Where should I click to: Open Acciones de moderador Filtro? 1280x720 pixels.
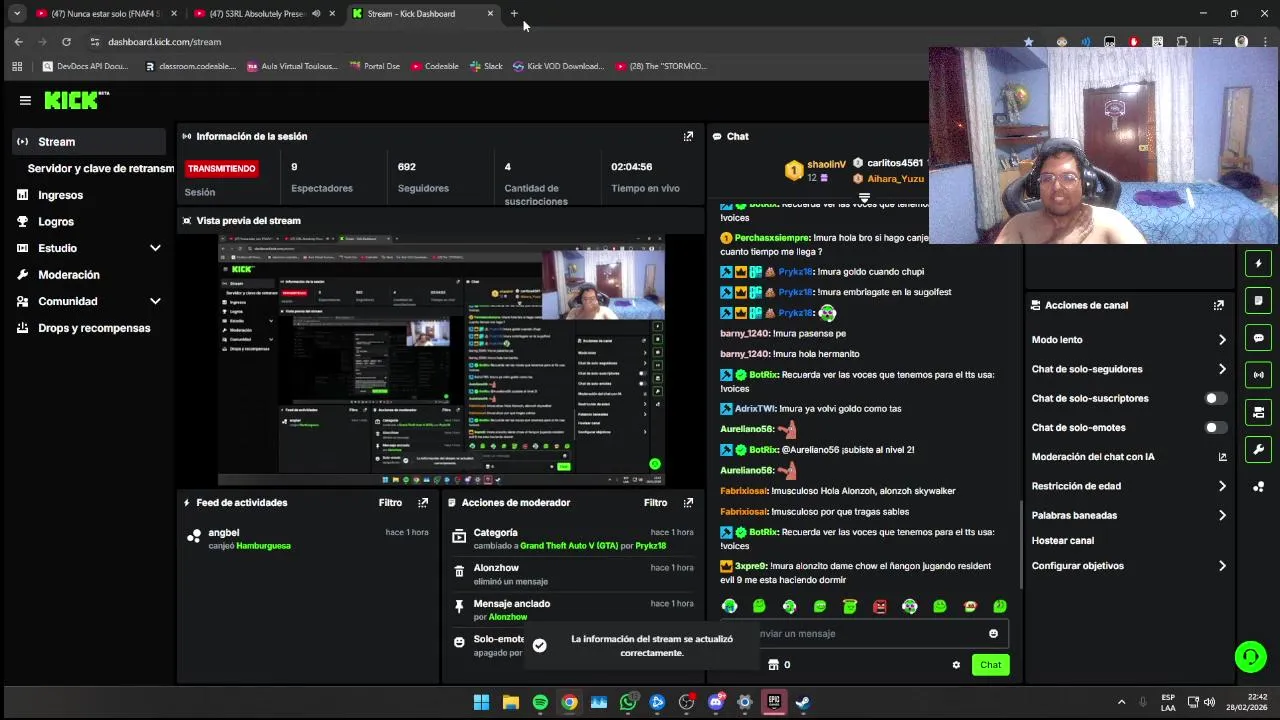click(x=655, y=503)
